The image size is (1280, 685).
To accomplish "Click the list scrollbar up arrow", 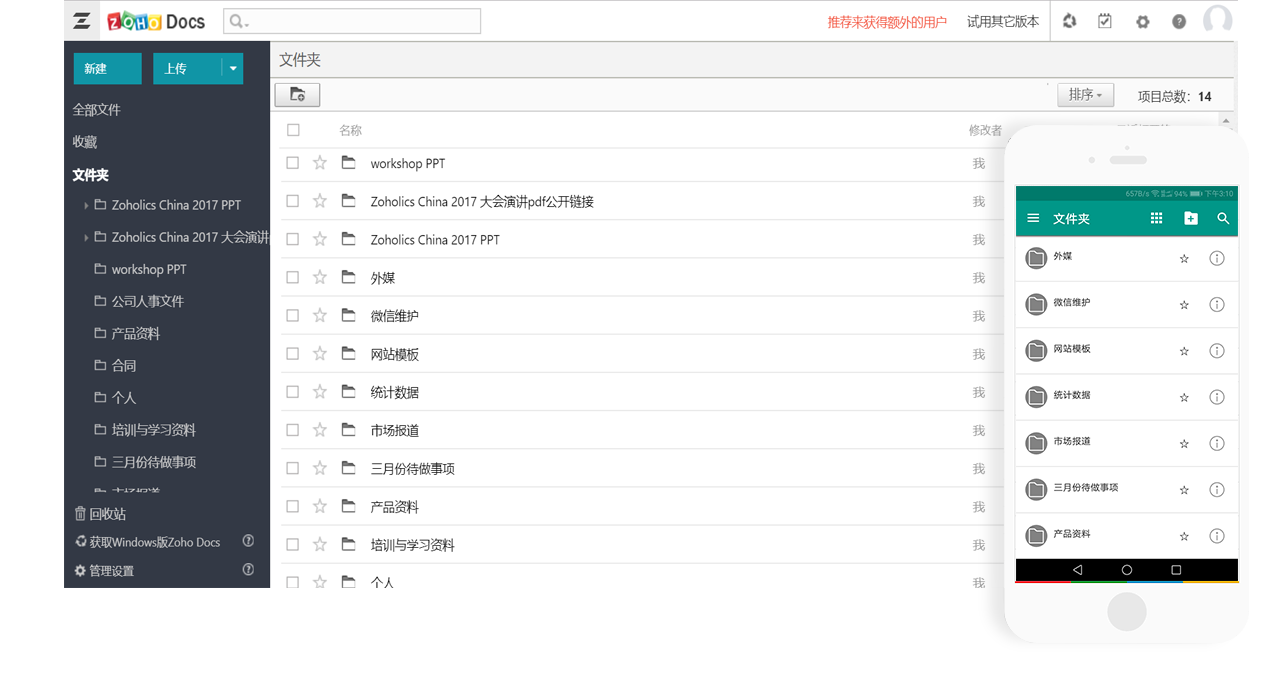I will coord(1227,121).
